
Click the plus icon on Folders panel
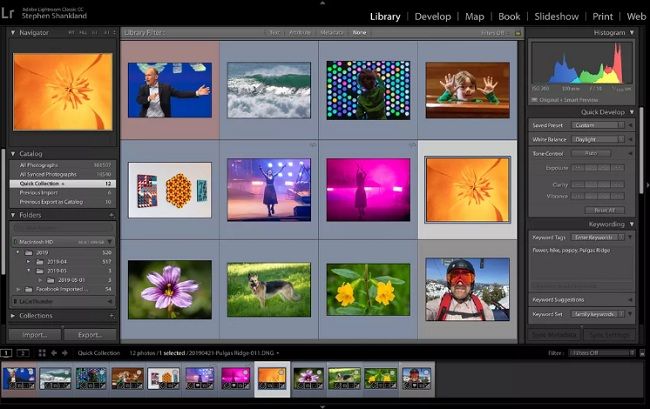(110, 215)
